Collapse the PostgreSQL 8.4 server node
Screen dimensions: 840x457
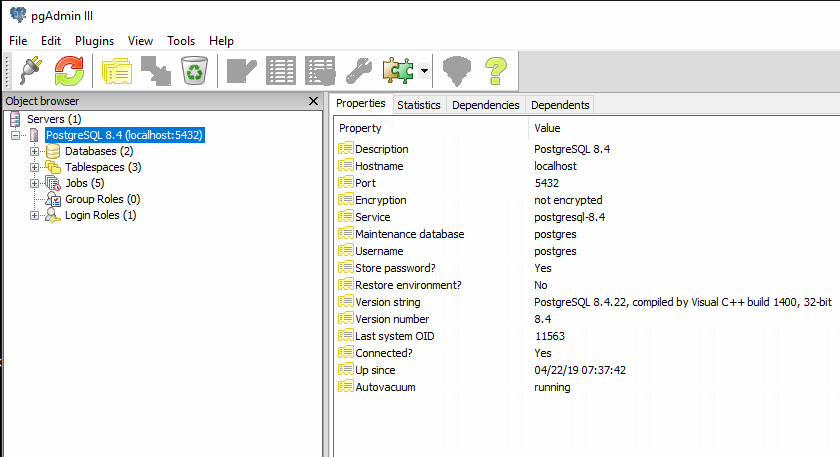pyautogui.click(x=15, y=135)
